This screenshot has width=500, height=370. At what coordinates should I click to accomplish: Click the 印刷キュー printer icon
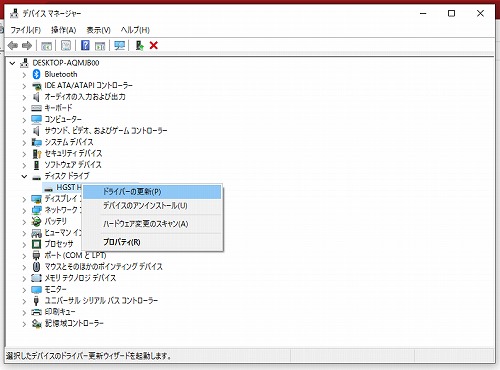point(36,312)
